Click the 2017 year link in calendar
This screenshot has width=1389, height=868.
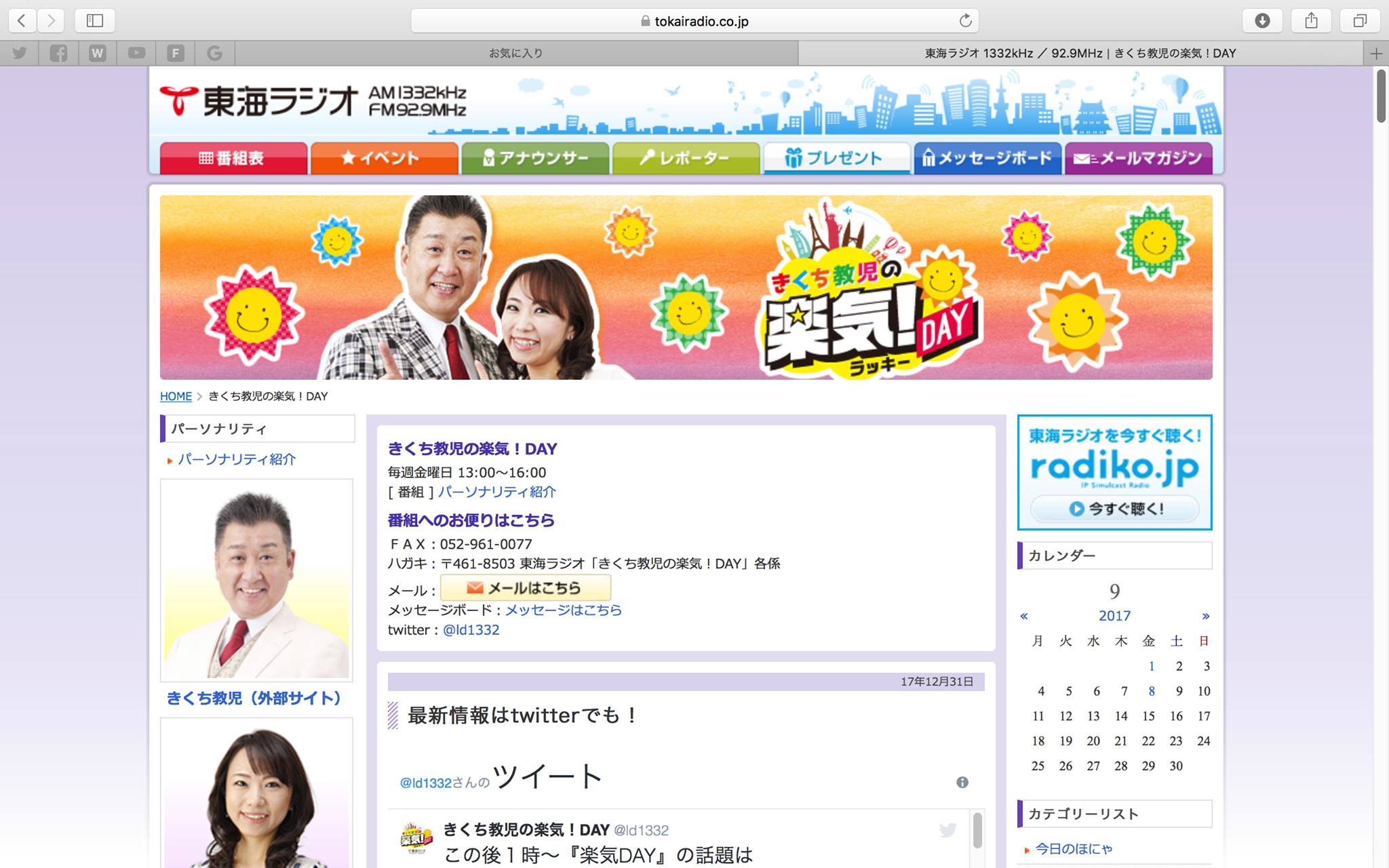pyautogui.click(x=1114, y=616)
